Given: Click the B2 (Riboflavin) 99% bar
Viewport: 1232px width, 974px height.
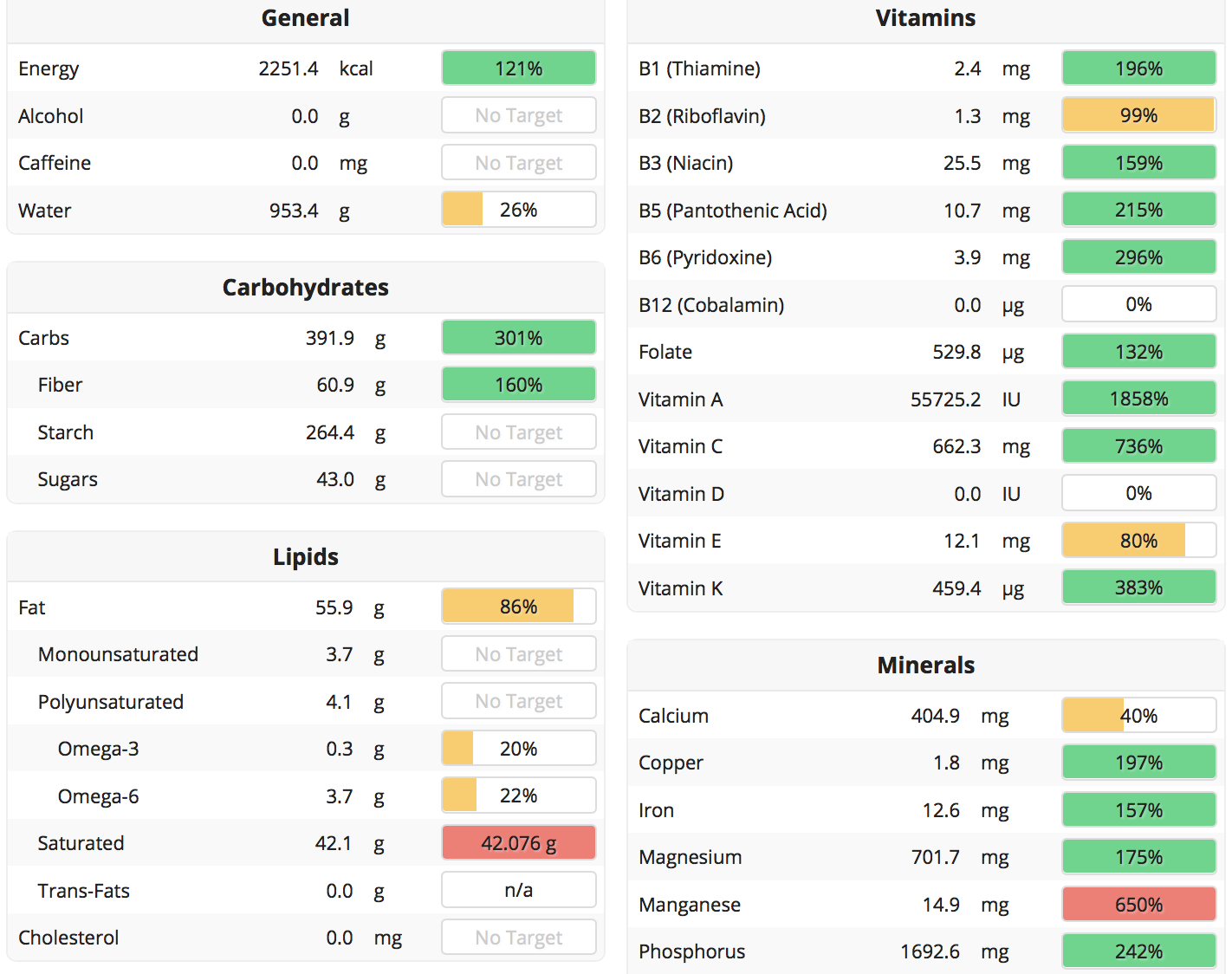Looking at the screenshot, I should pyautogui.click(x=1138, y=115).
